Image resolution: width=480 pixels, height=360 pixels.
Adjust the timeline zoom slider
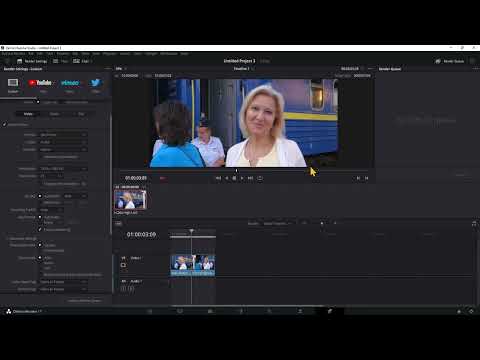[322, 223]
